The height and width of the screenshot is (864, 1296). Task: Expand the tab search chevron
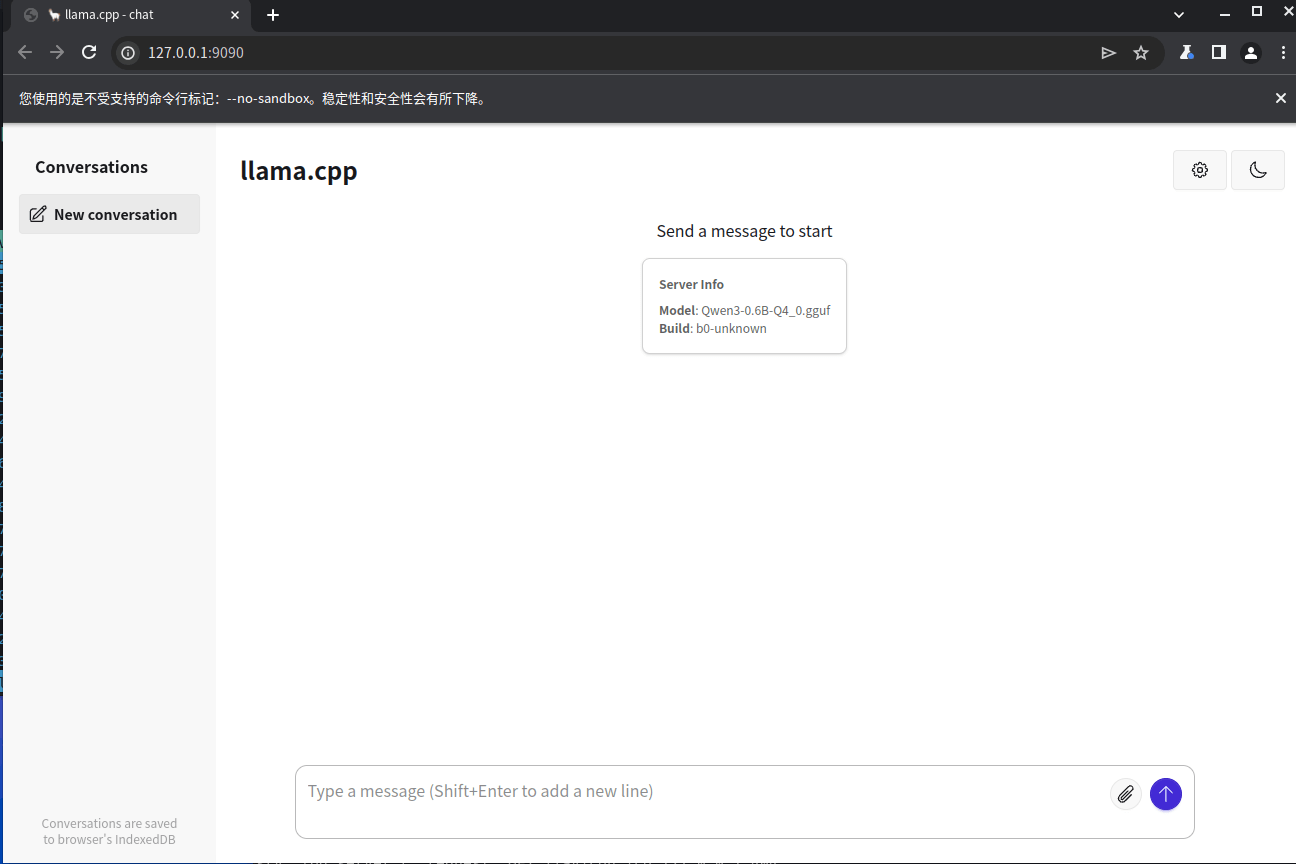tap(1179, 15)
